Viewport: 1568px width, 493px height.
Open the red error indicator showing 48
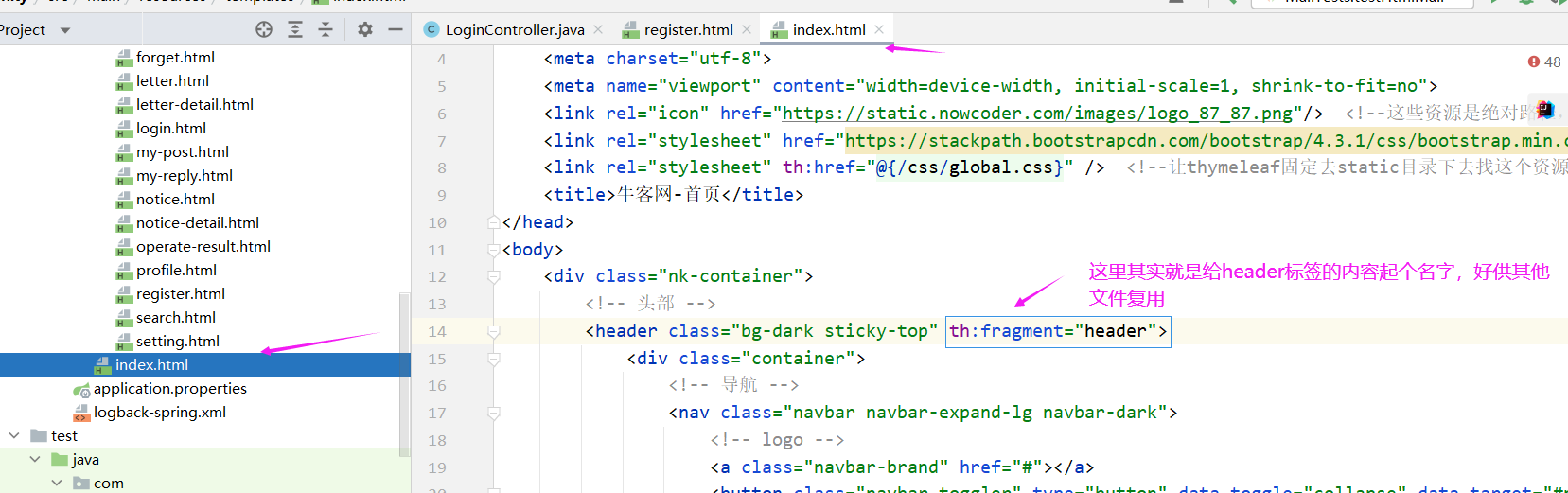click(x=1544, y=62)
